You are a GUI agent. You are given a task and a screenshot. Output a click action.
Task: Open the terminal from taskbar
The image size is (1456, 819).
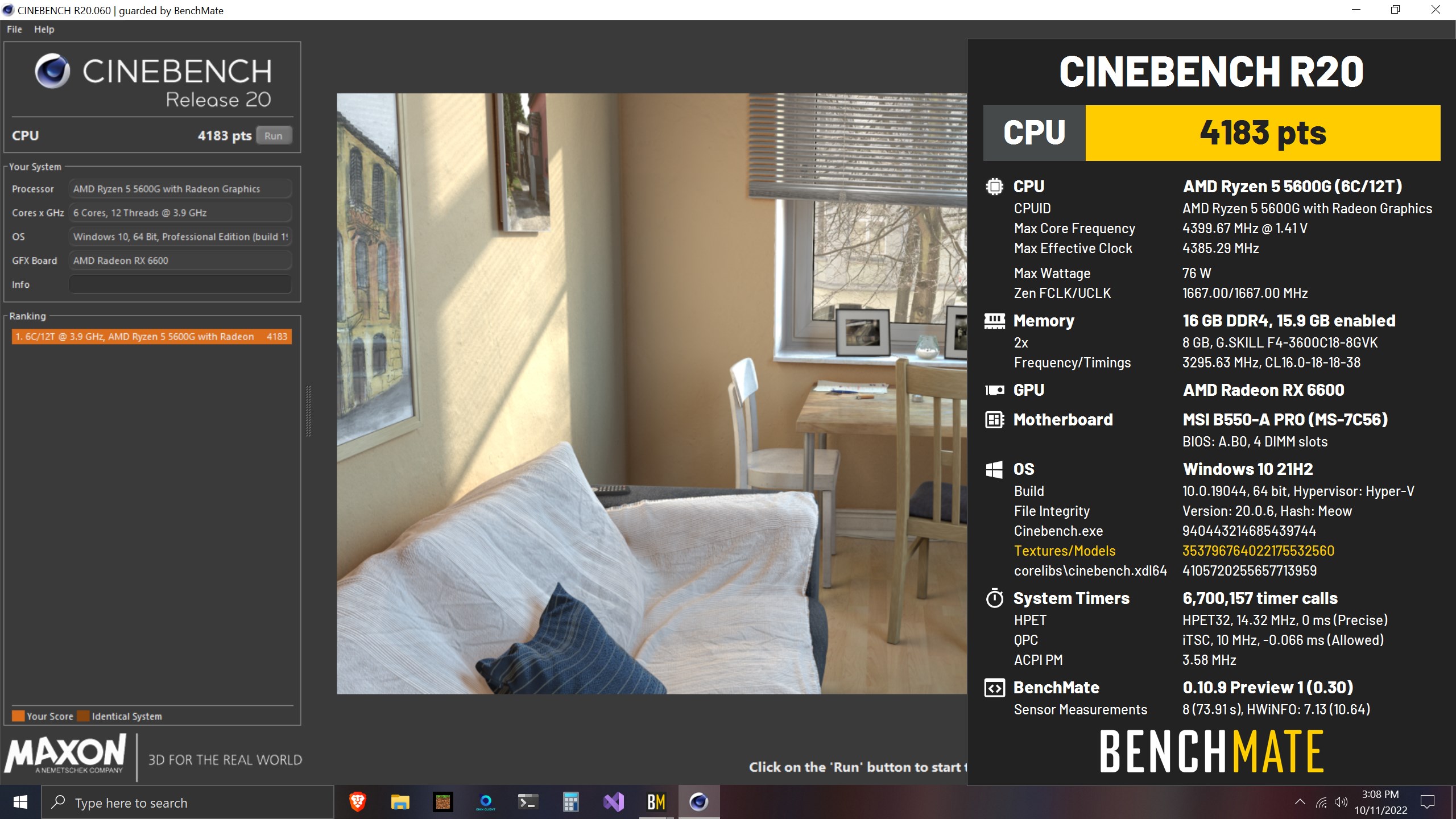click(x=528, y=803)
